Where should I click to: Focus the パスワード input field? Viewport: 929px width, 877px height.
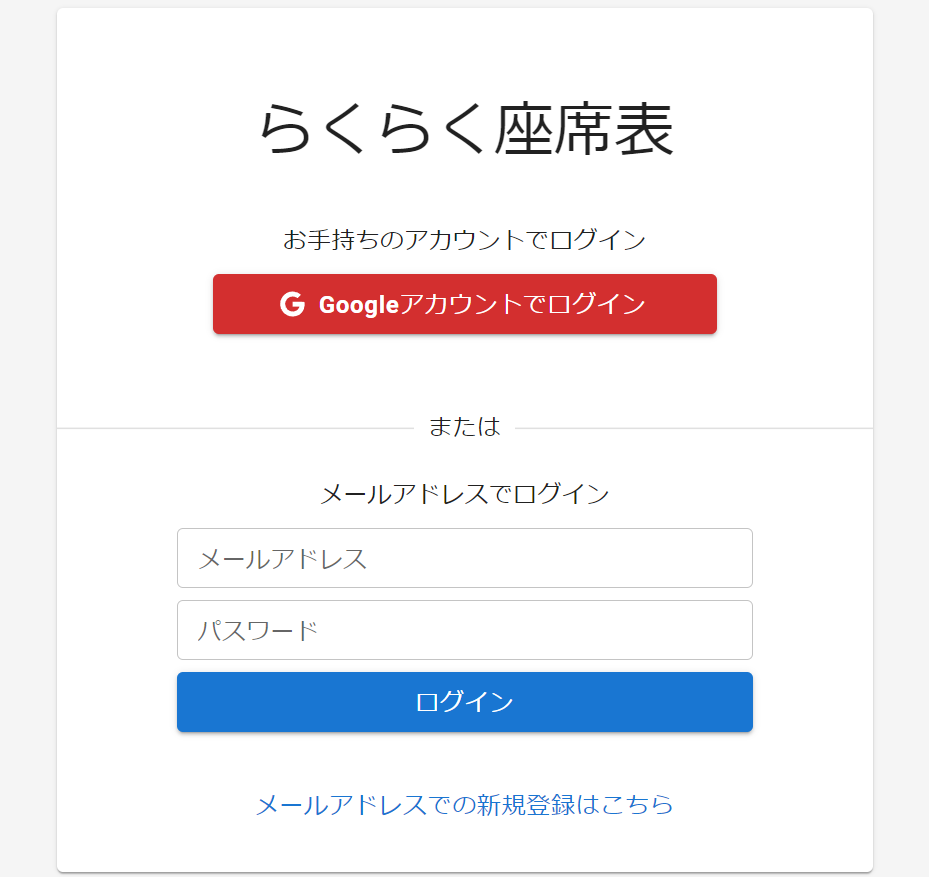pyautogui.click(x=464, y=630)
